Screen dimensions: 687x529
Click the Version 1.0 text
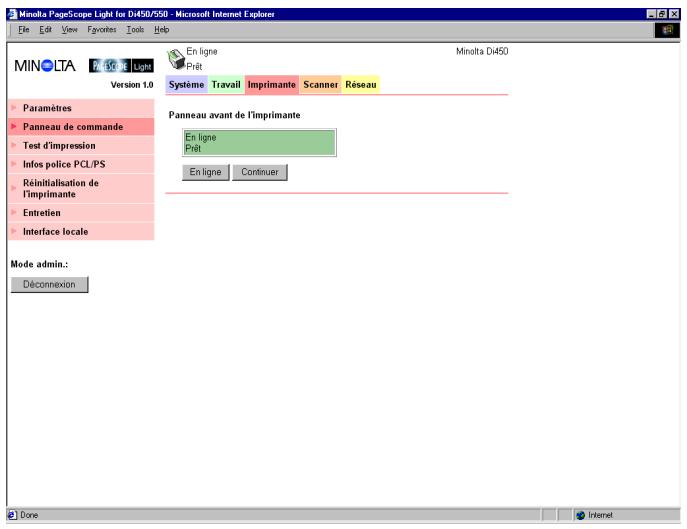[x=132, y=85]
